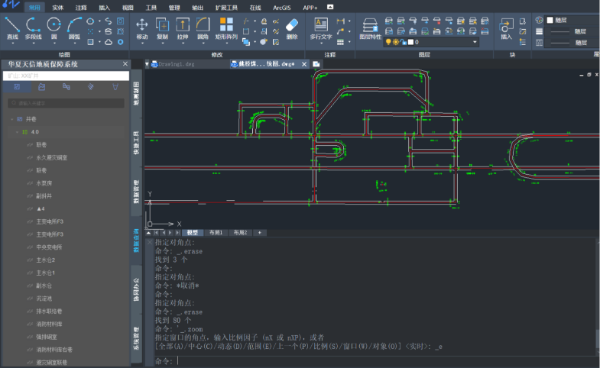The height and width of the screenshot is (368, 600).
Task: Click the first icon tab in geology panel
Action: point(17,87)
